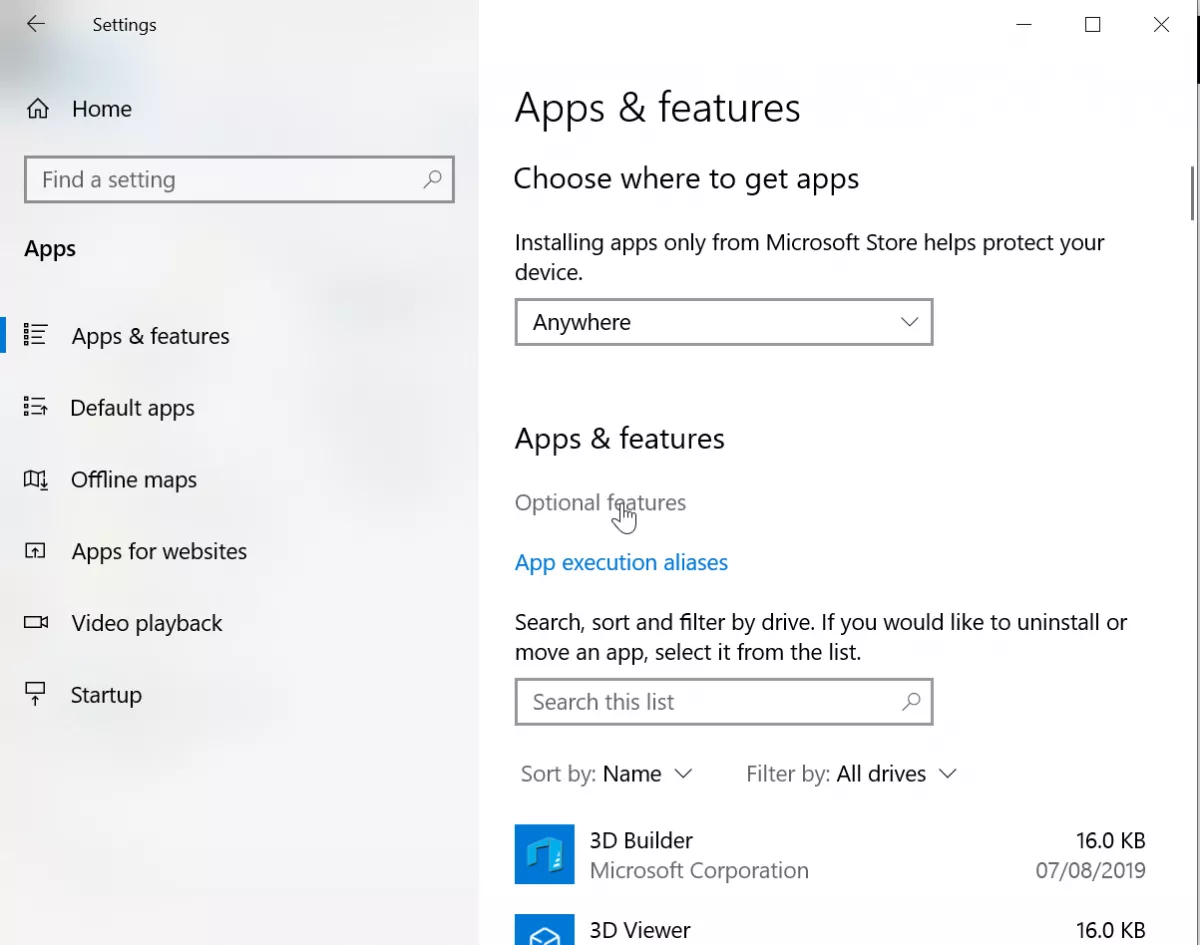Viewport: 1200px width, 945px height.
Task: Open Apps for websites settings
Action: click(159, 552)
